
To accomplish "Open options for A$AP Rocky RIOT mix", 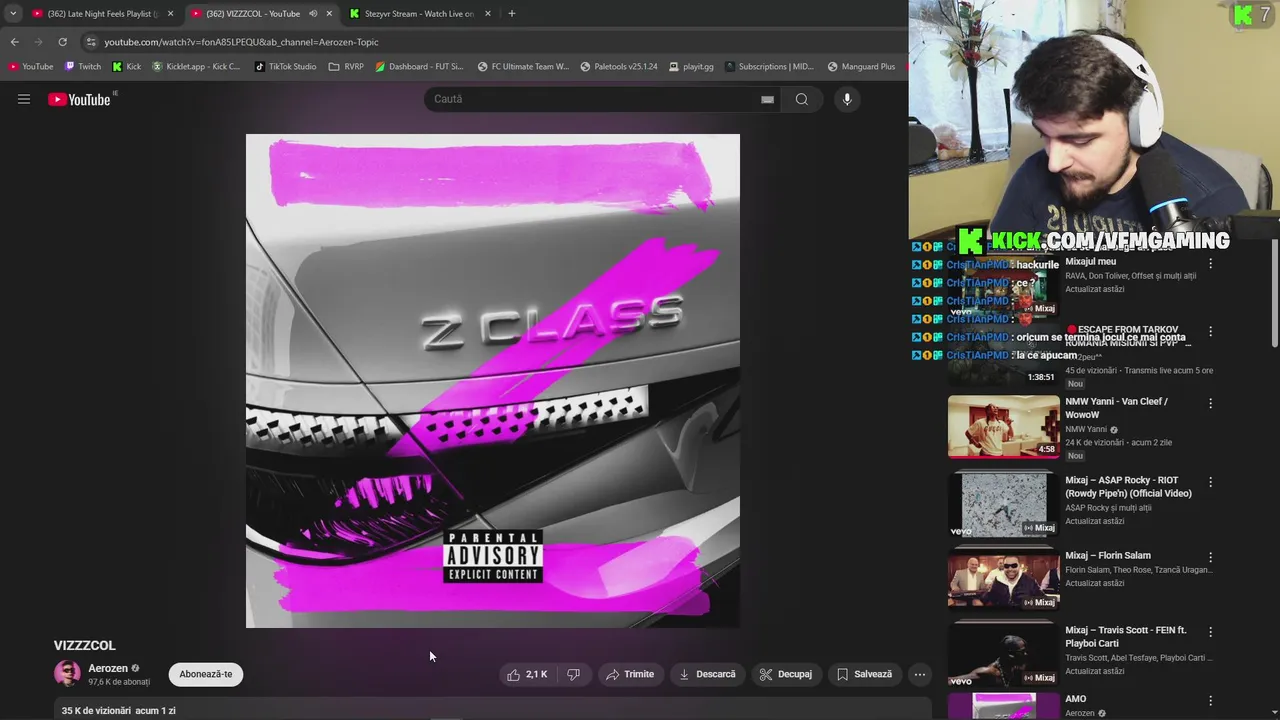I will [x=1210, y=482].
